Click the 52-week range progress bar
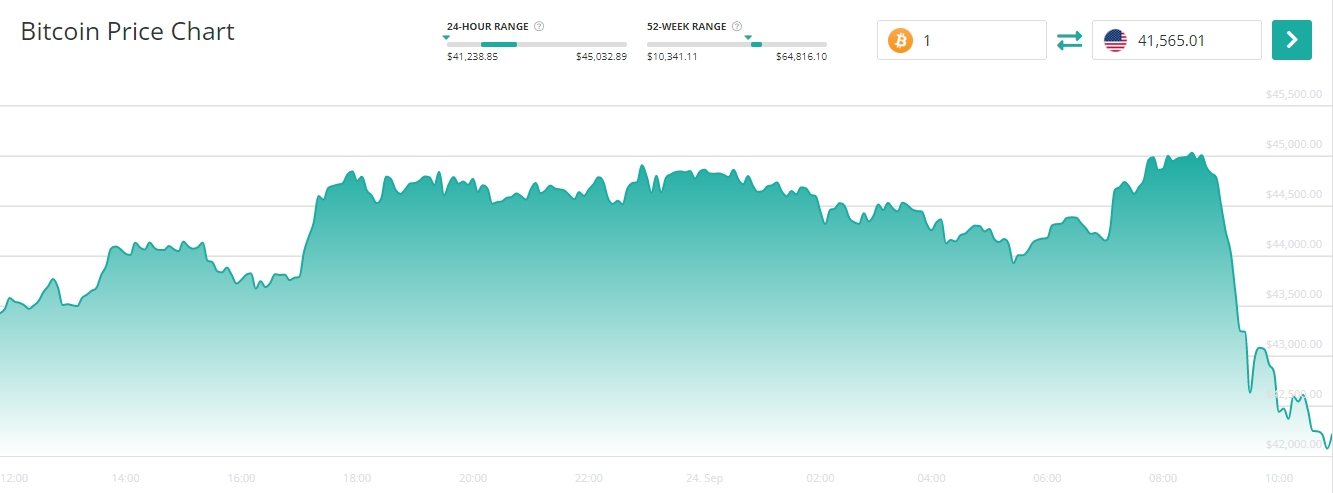Viewport: 1333px width, 493px height. [x=737, y=44]
